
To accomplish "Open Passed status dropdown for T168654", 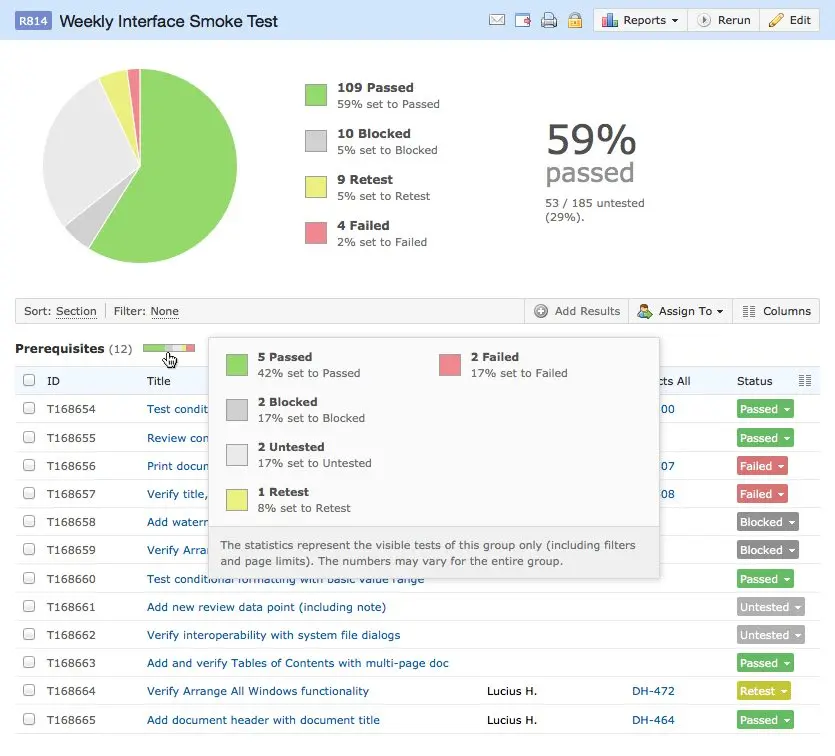I will (765, 409).
